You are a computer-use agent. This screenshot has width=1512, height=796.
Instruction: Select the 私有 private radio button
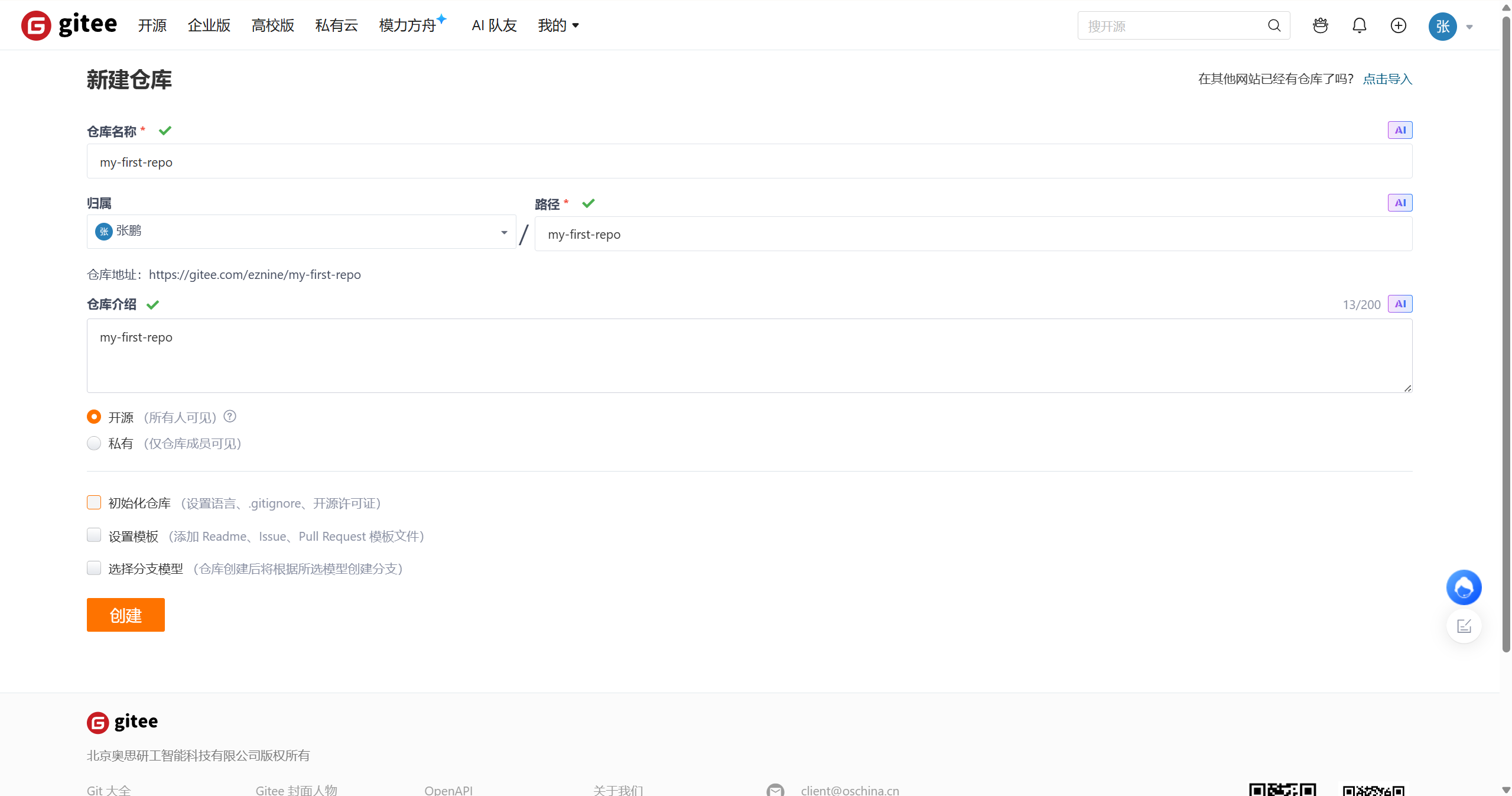[x=94, y=443]
